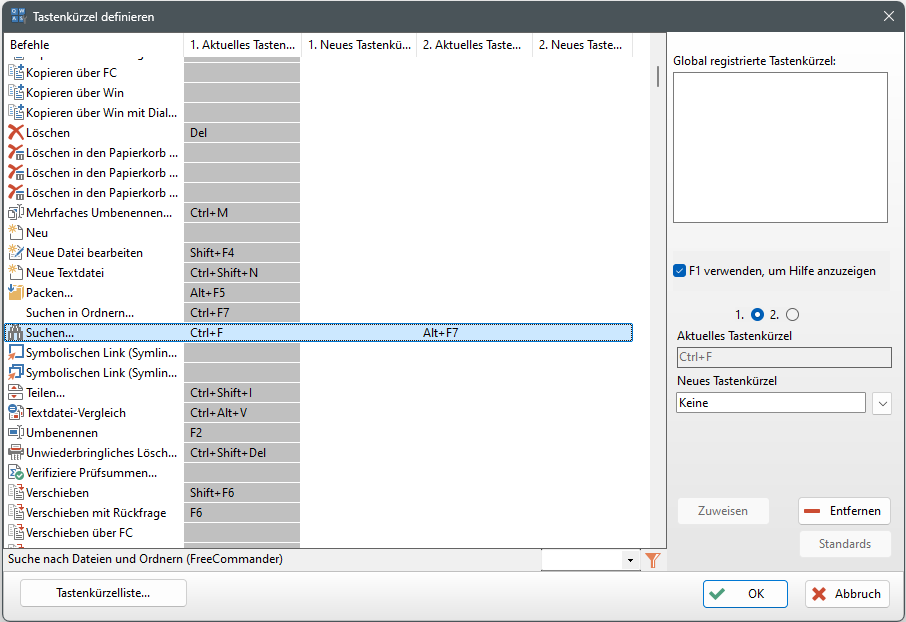Click the Verifiziere Prüfsummen icon
This screenshot has height=622, width=906.
15,472
